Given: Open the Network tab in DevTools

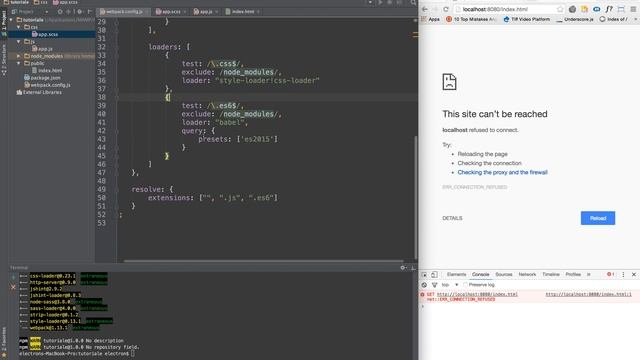Looking at the screenshot, I should pos(527,274).
